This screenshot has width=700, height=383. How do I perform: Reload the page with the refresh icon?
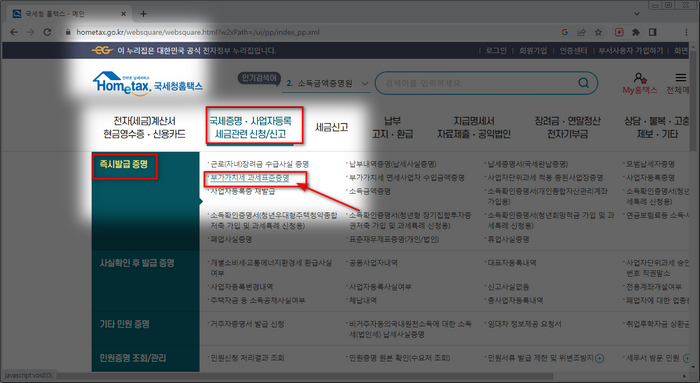coord(47,32)
